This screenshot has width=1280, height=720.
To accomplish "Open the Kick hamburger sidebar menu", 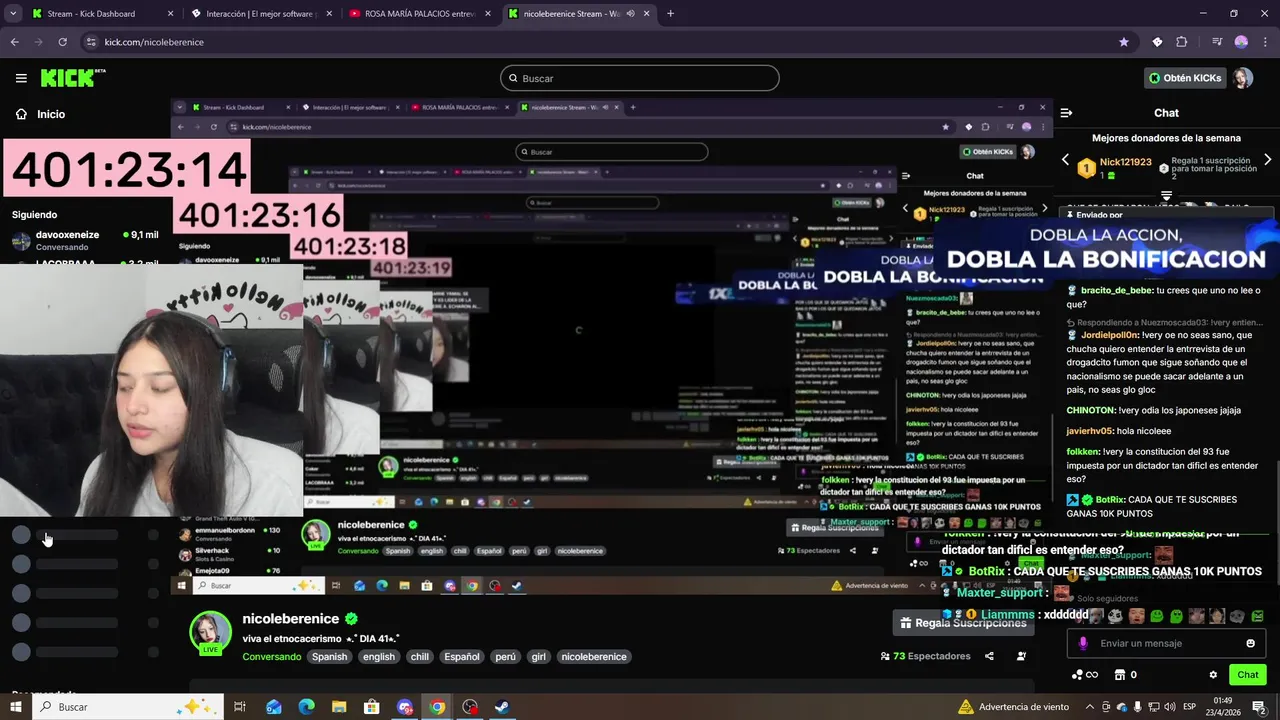I will (21, 78).
